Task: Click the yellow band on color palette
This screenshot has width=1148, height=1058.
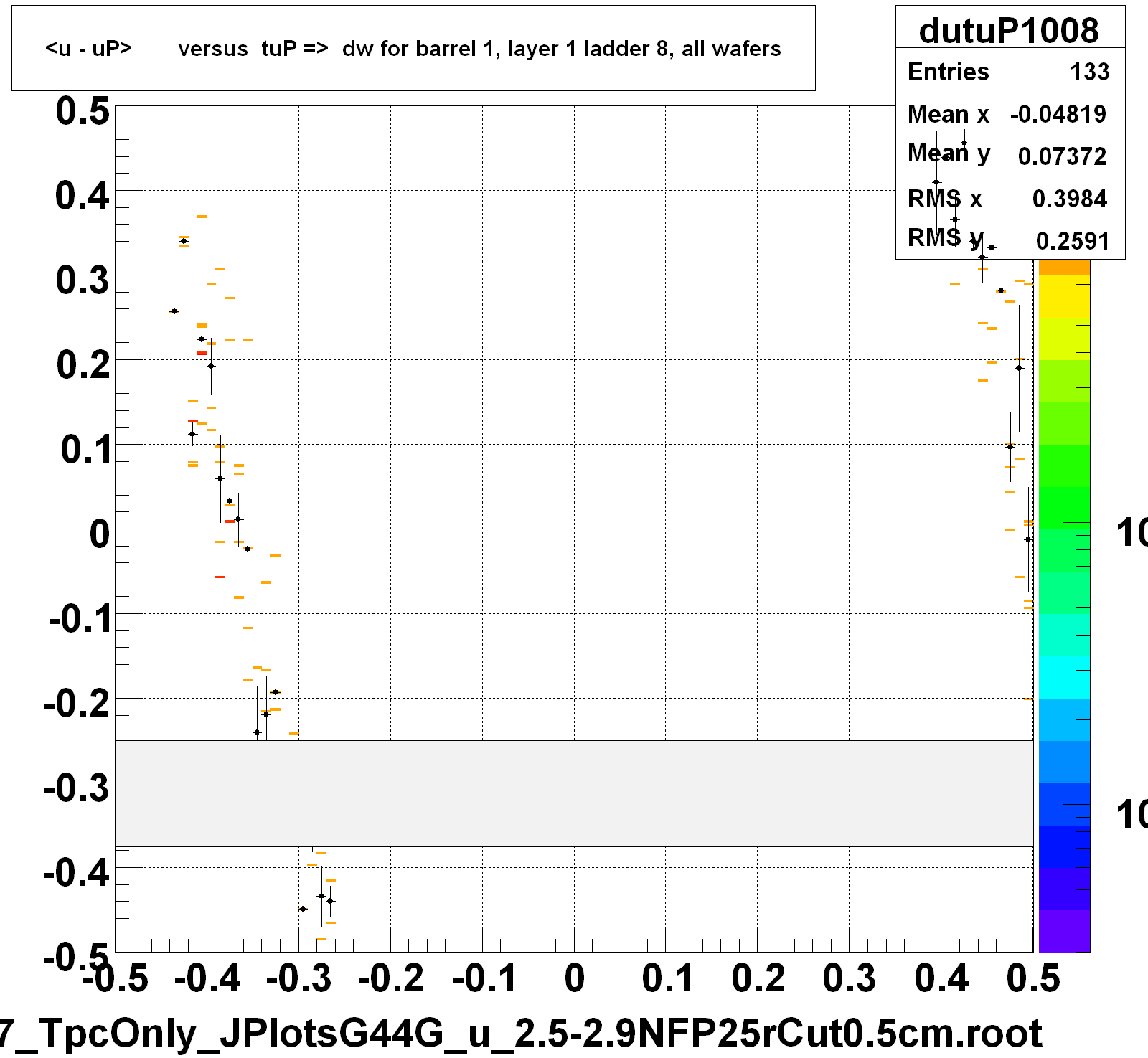Action: click(1064, 297)
